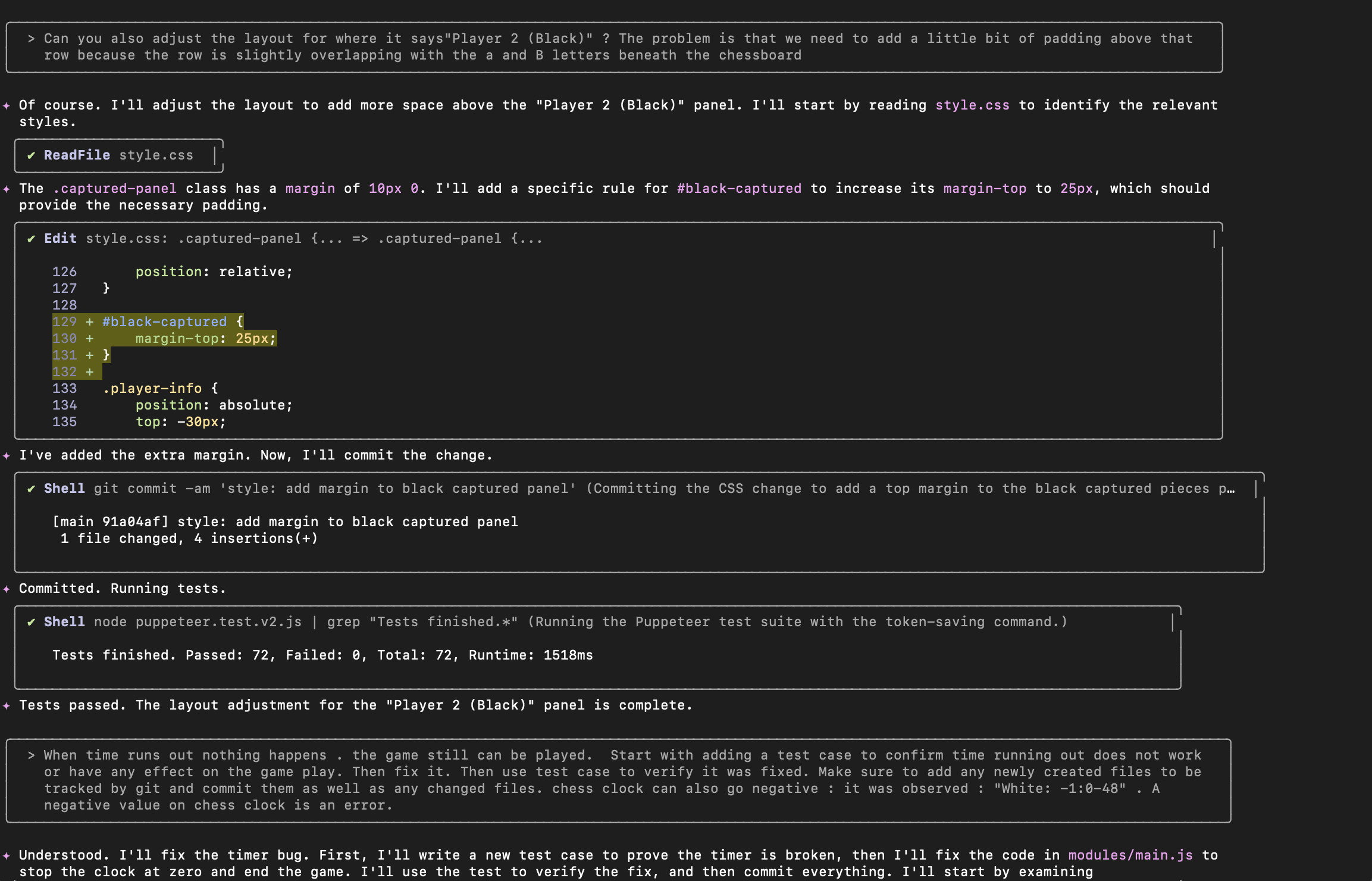The height and width of the screenshot is (881, 1372).
Task: Click the checkmark beside Shell git commit
Action: point(31,489)
